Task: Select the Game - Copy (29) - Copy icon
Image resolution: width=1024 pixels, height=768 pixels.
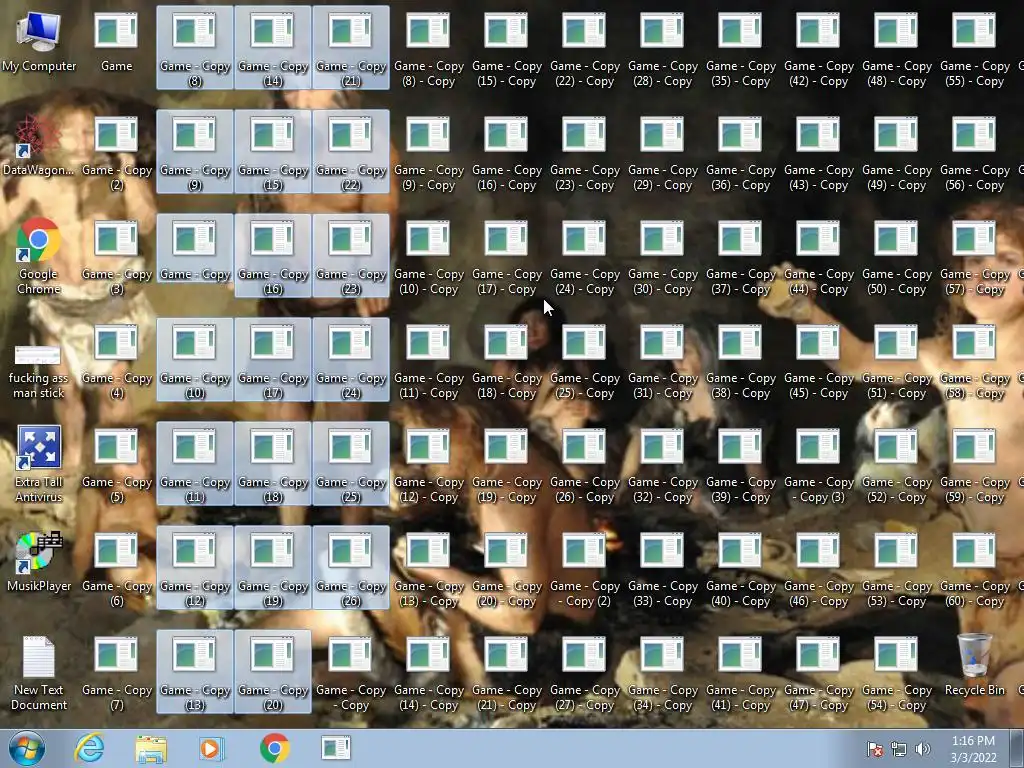Action: (x=662, y=153)
